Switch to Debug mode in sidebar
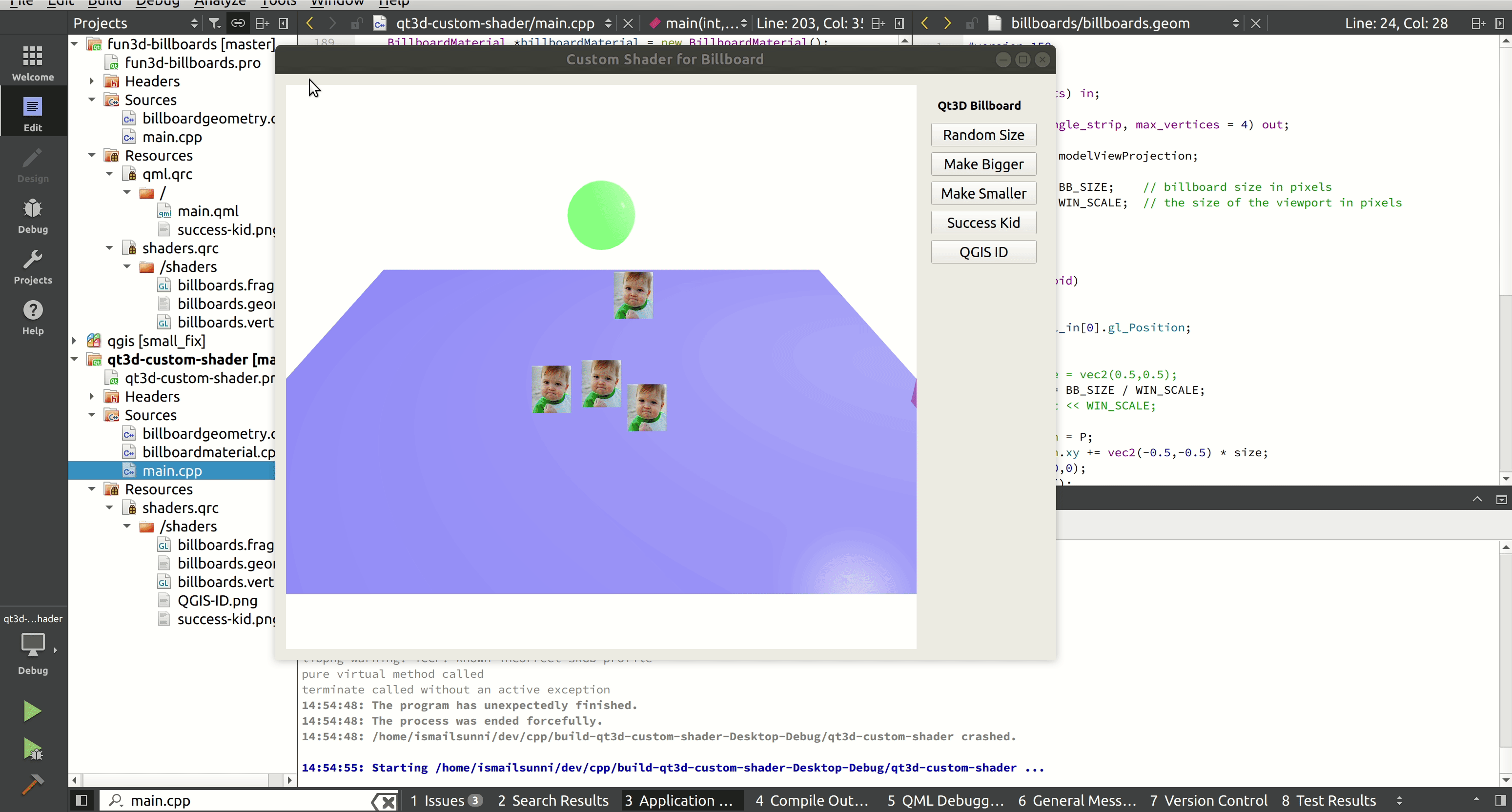Viewport: 1512px width, 812px height. click(x=33, y=216)
